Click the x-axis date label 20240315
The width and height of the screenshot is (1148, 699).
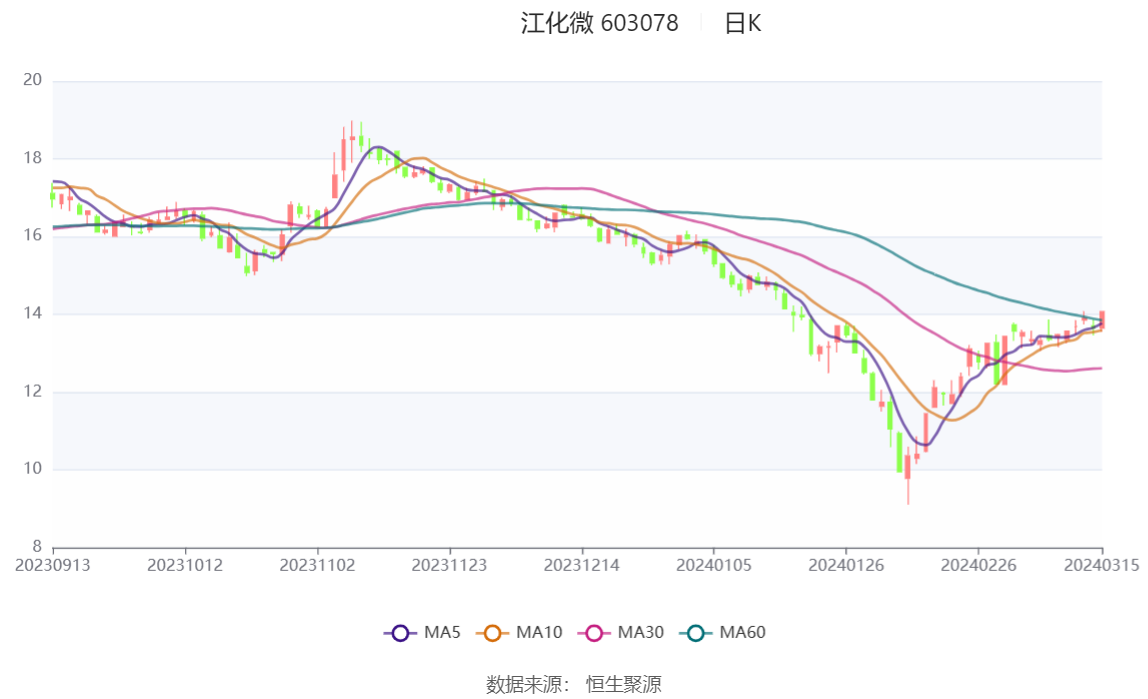1101,566
